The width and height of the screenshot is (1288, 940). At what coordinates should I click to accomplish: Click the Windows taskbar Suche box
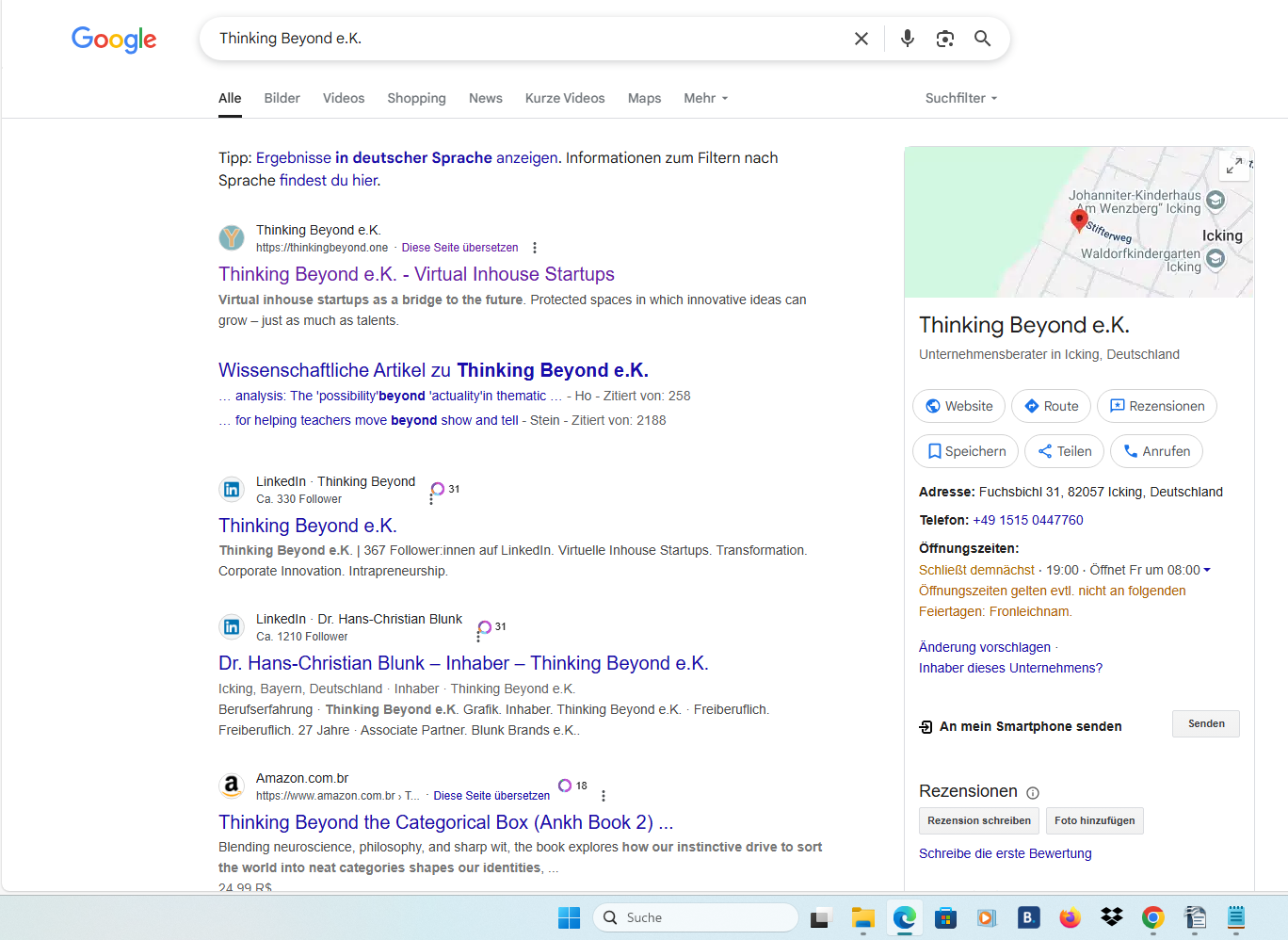[x=696, y=917]
